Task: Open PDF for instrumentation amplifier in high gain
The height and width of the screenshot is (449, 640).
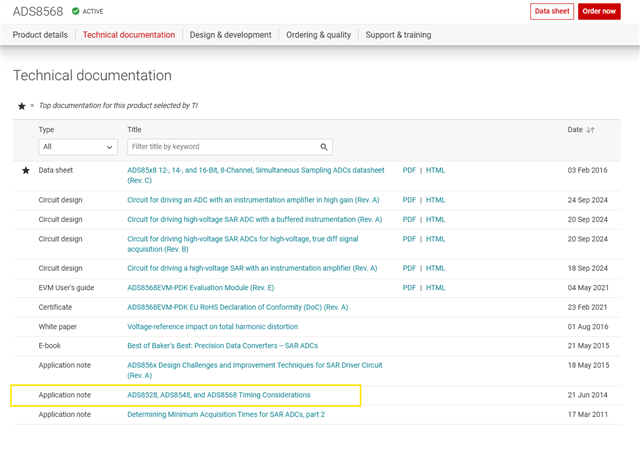Action: point(409,200)
